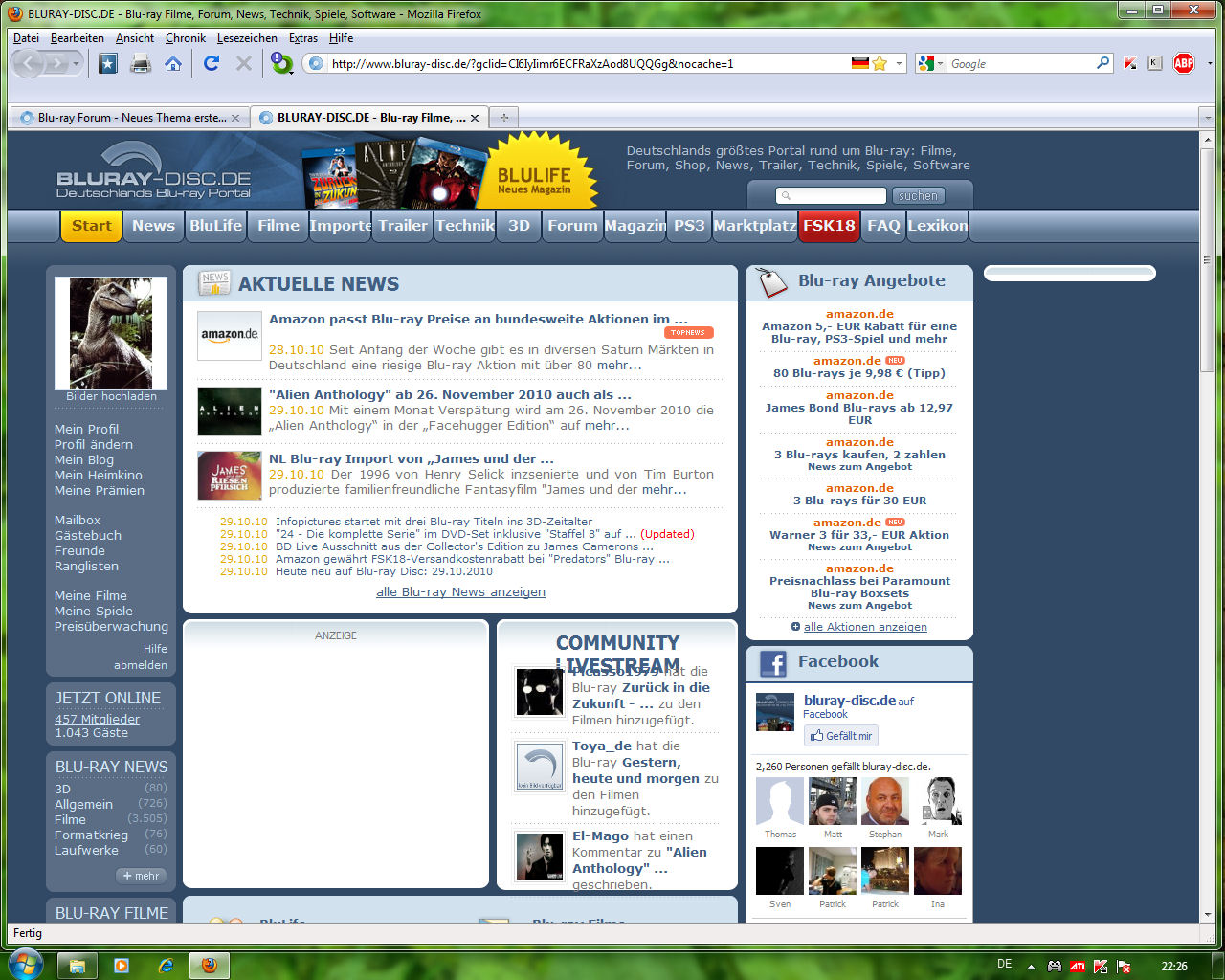Open the search engine dropdown next to Google
1225x980 pixels.
[942, 64]
